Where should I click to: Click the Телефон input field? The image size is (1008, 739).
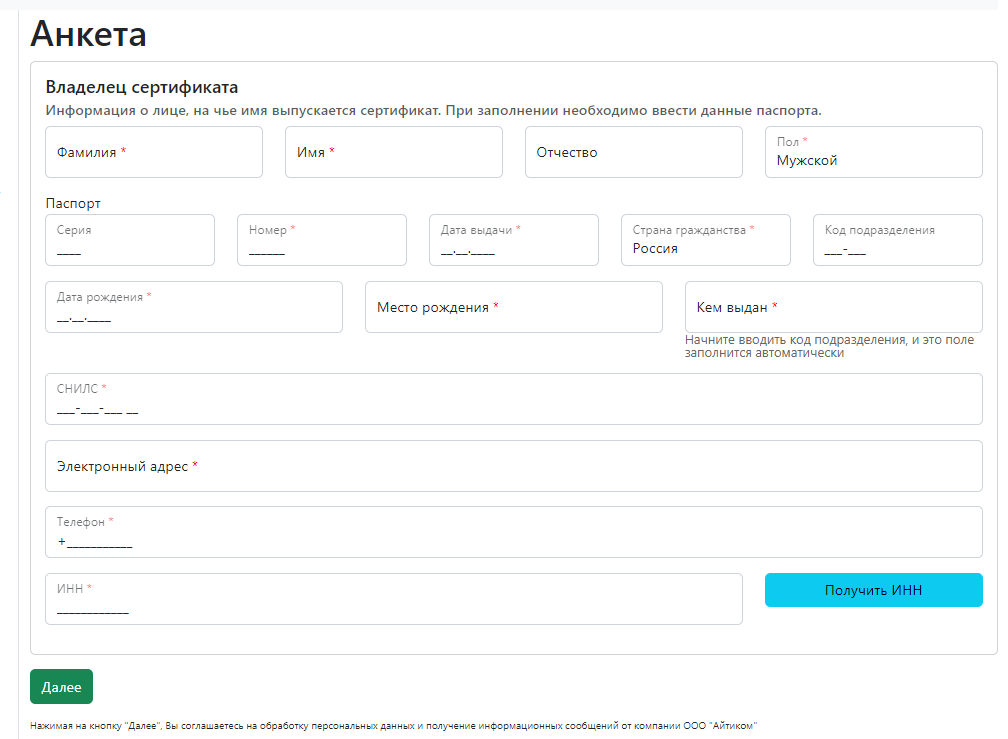513,533
